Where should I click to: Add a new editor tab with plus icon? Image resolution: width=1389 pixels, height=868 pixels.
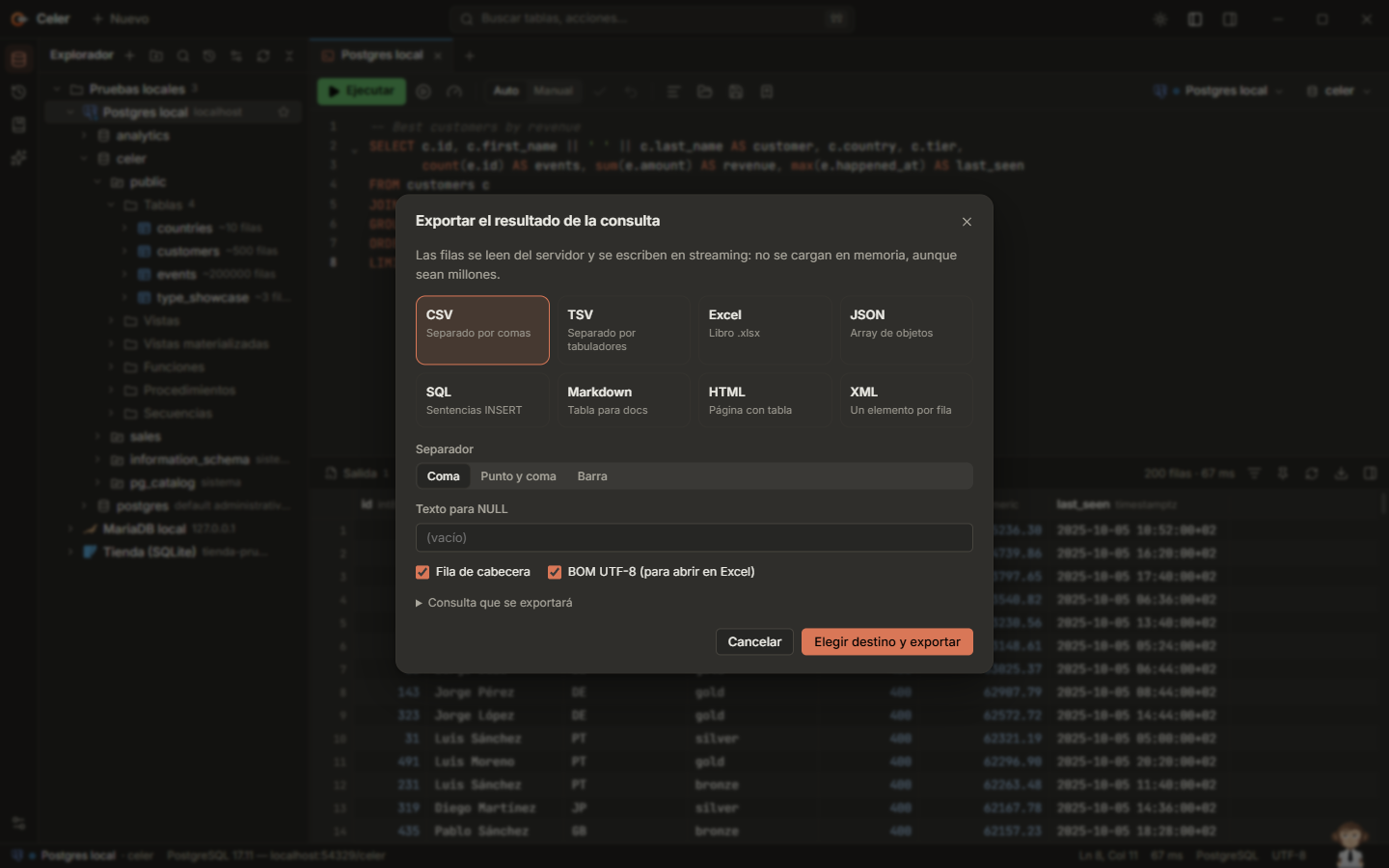[x=470, y=56]
